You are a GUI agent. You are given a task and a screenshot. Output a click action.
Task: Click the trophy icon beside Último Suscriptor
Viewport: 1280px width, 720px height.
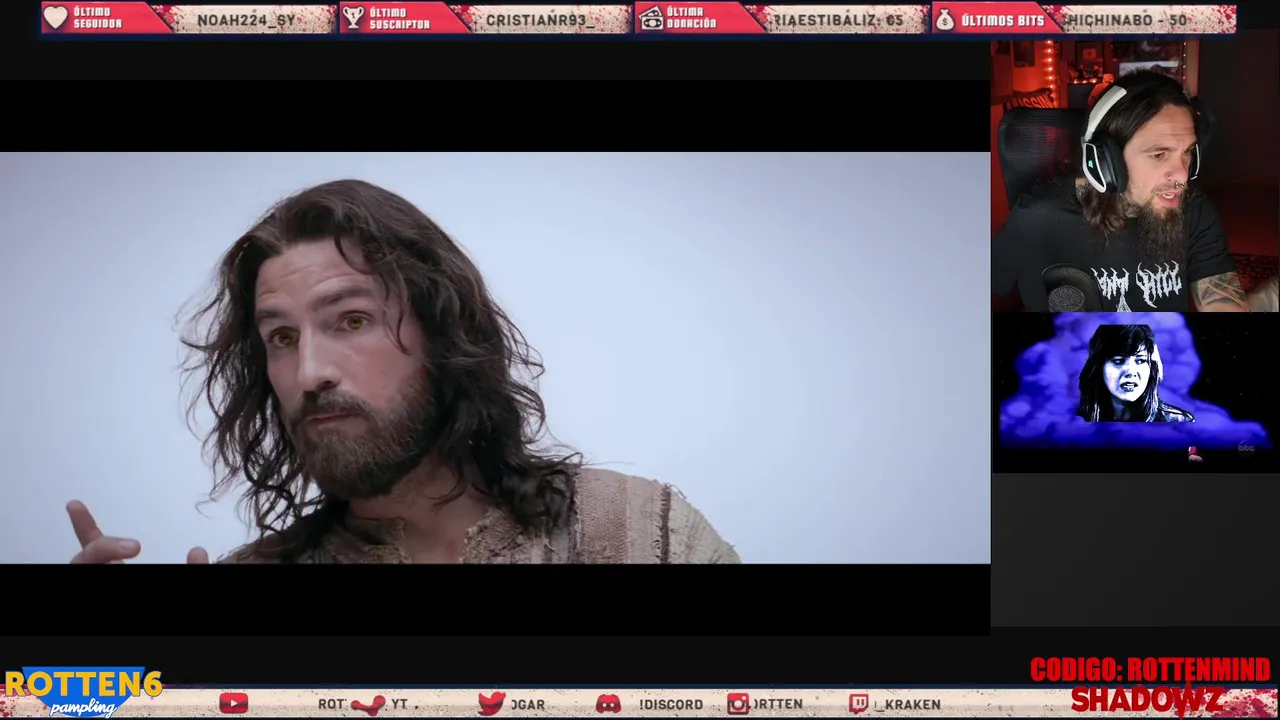(x=353, y=18)
